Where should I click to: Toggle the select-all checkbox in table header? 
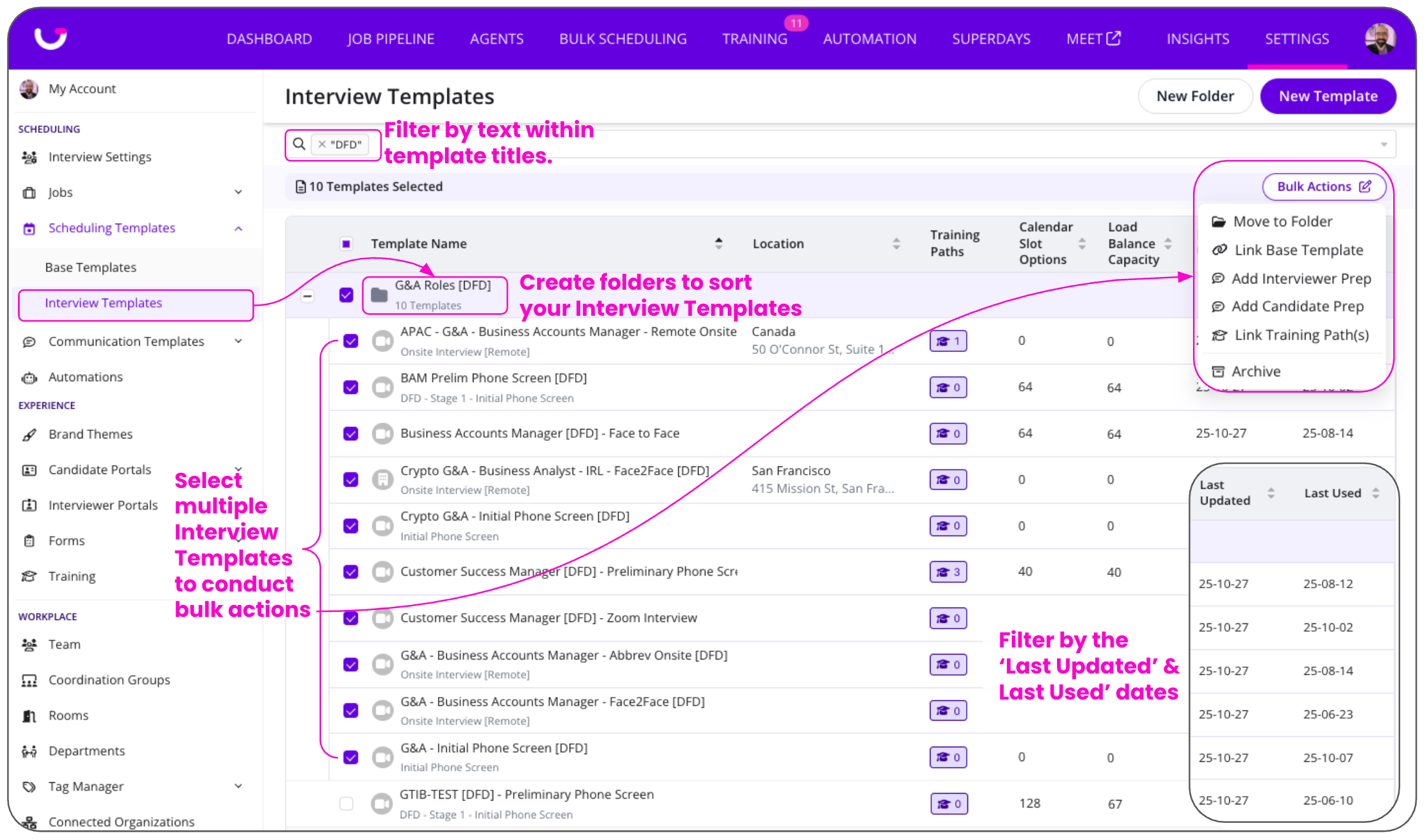tap(346, 244)
